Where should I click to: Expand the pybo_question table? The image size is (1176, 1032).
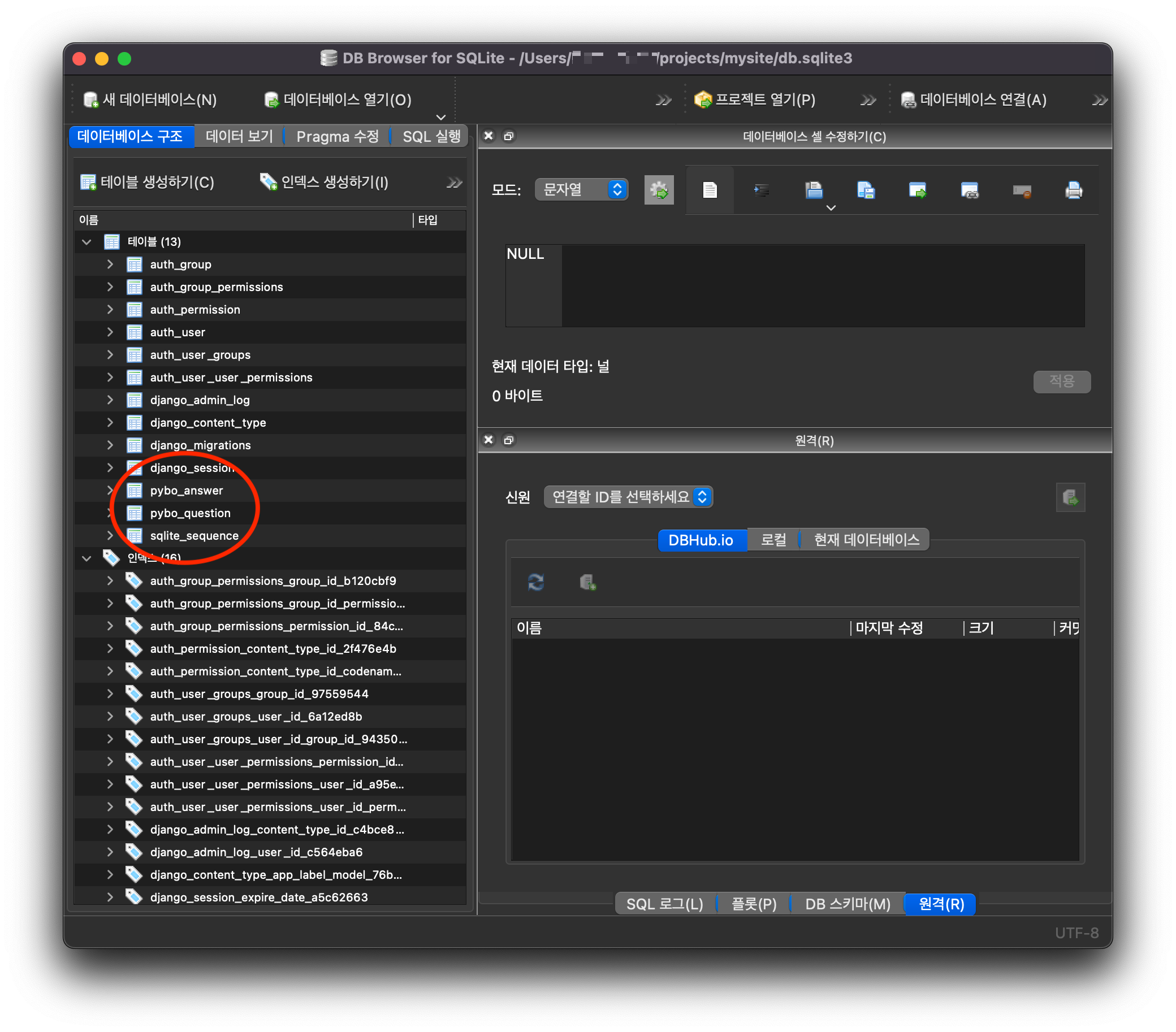pyautogui.click(x=109, y=513)
